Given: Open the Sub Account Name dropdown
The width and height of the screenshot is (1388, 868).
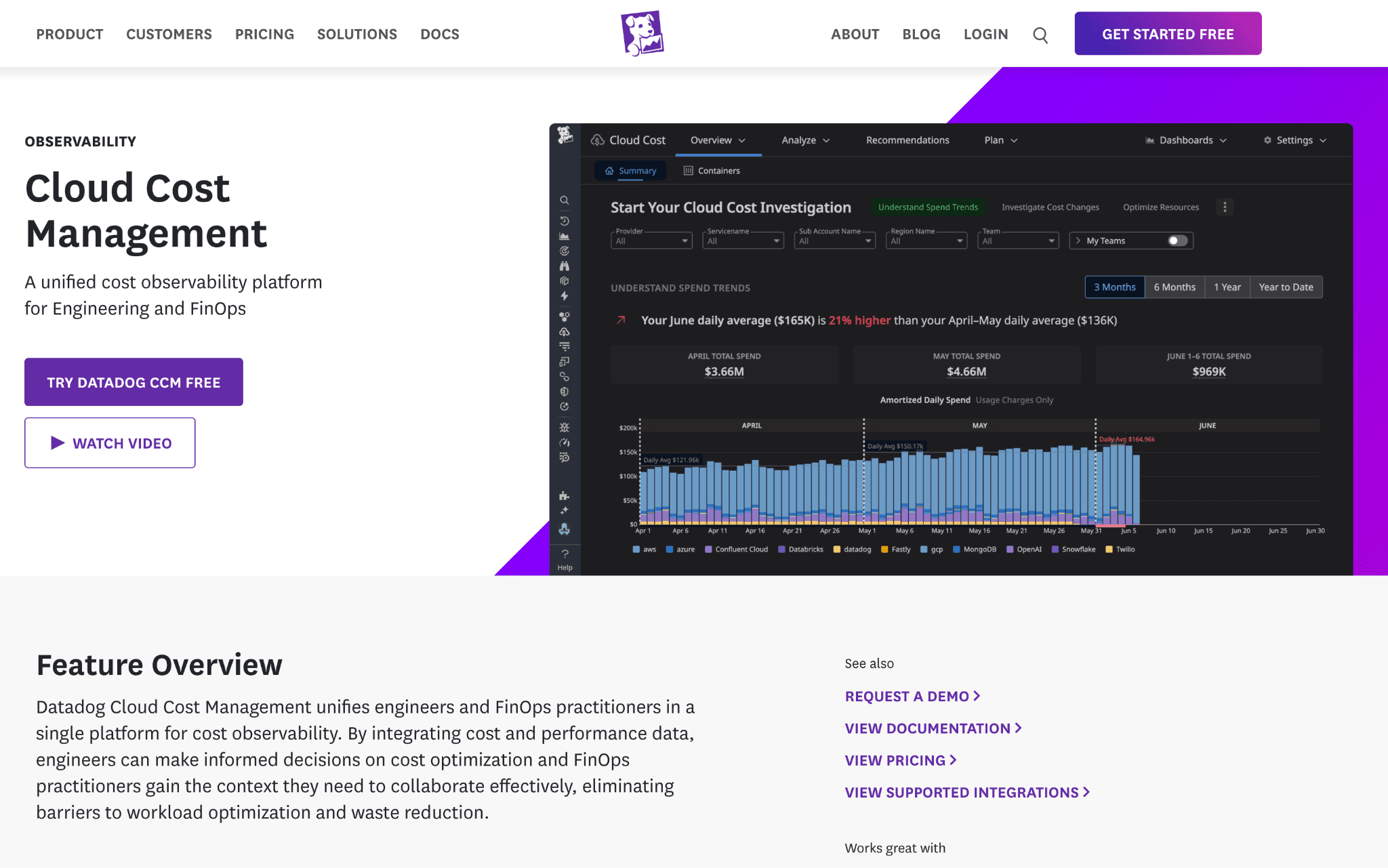Looking at the screenshot, I should (x=834, y=241).
